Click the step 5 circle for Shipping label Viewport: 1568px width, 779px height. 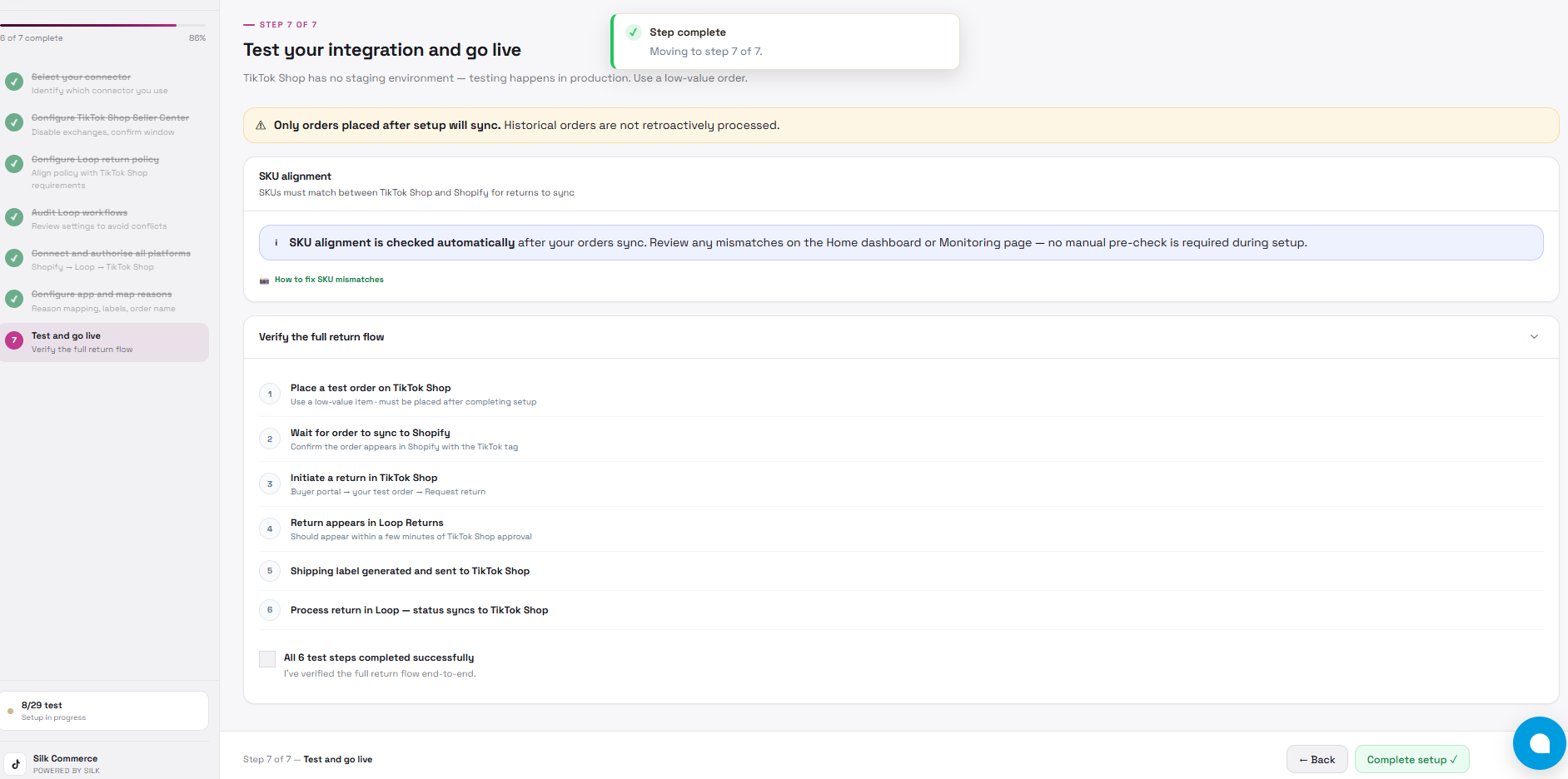270,571
